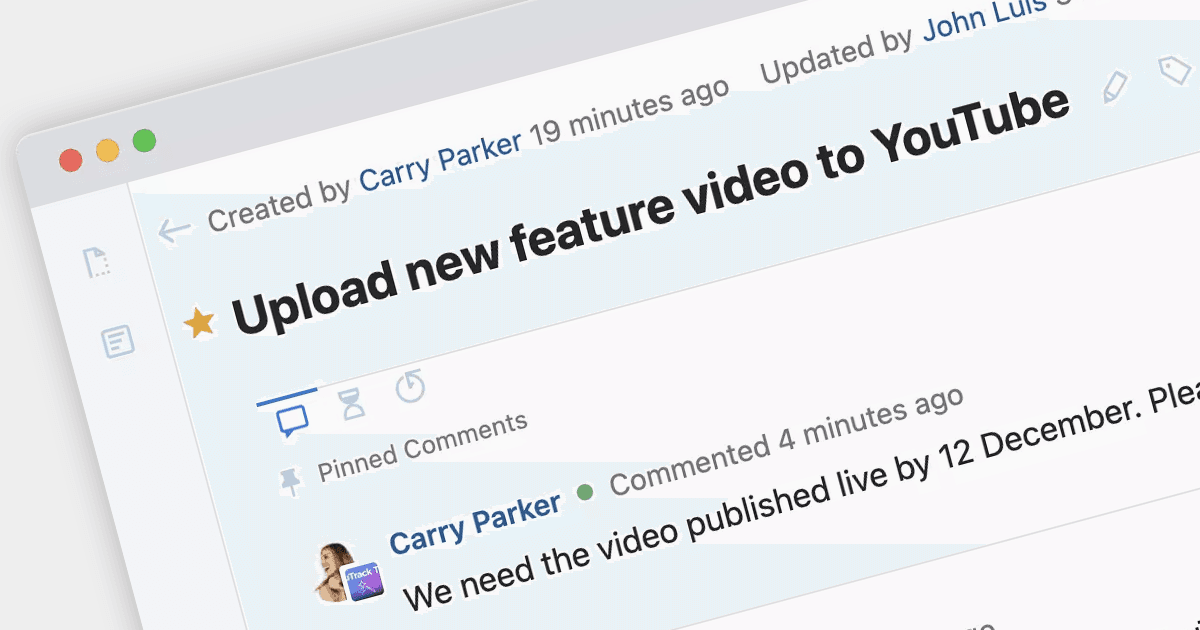Click the green maximize window button
1200x630 pixels.
pyautogui.click(x=144, y=141)
